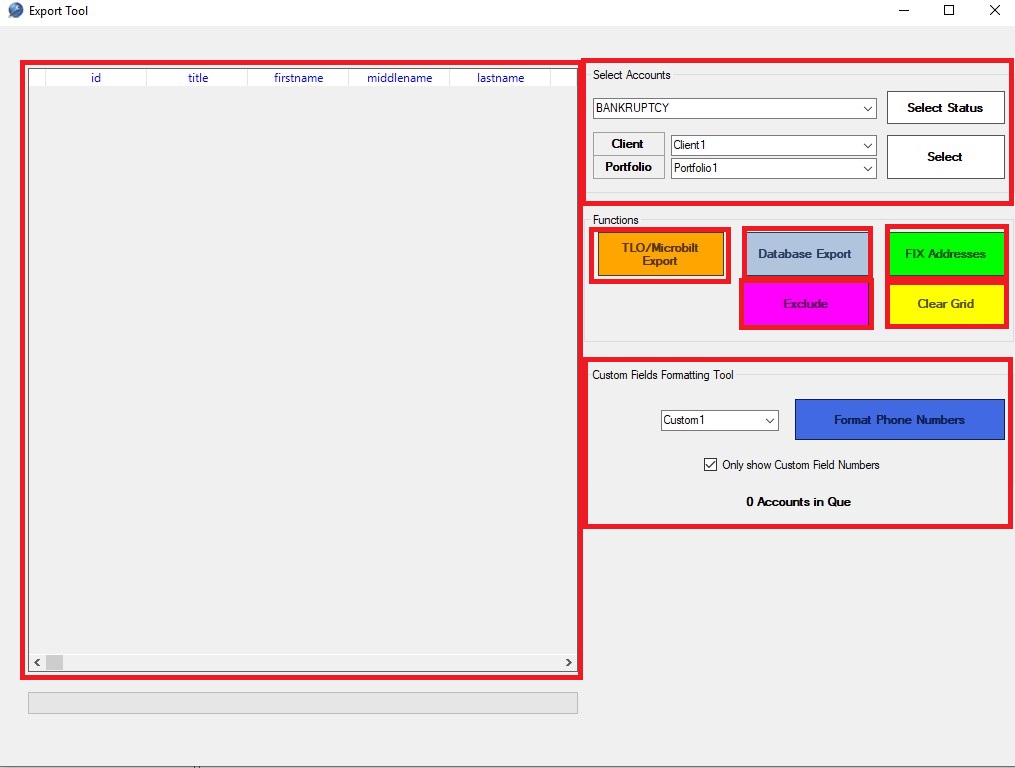Select the lastname column header
This screenshot has width=1015, height=768.
click(500, 77)
